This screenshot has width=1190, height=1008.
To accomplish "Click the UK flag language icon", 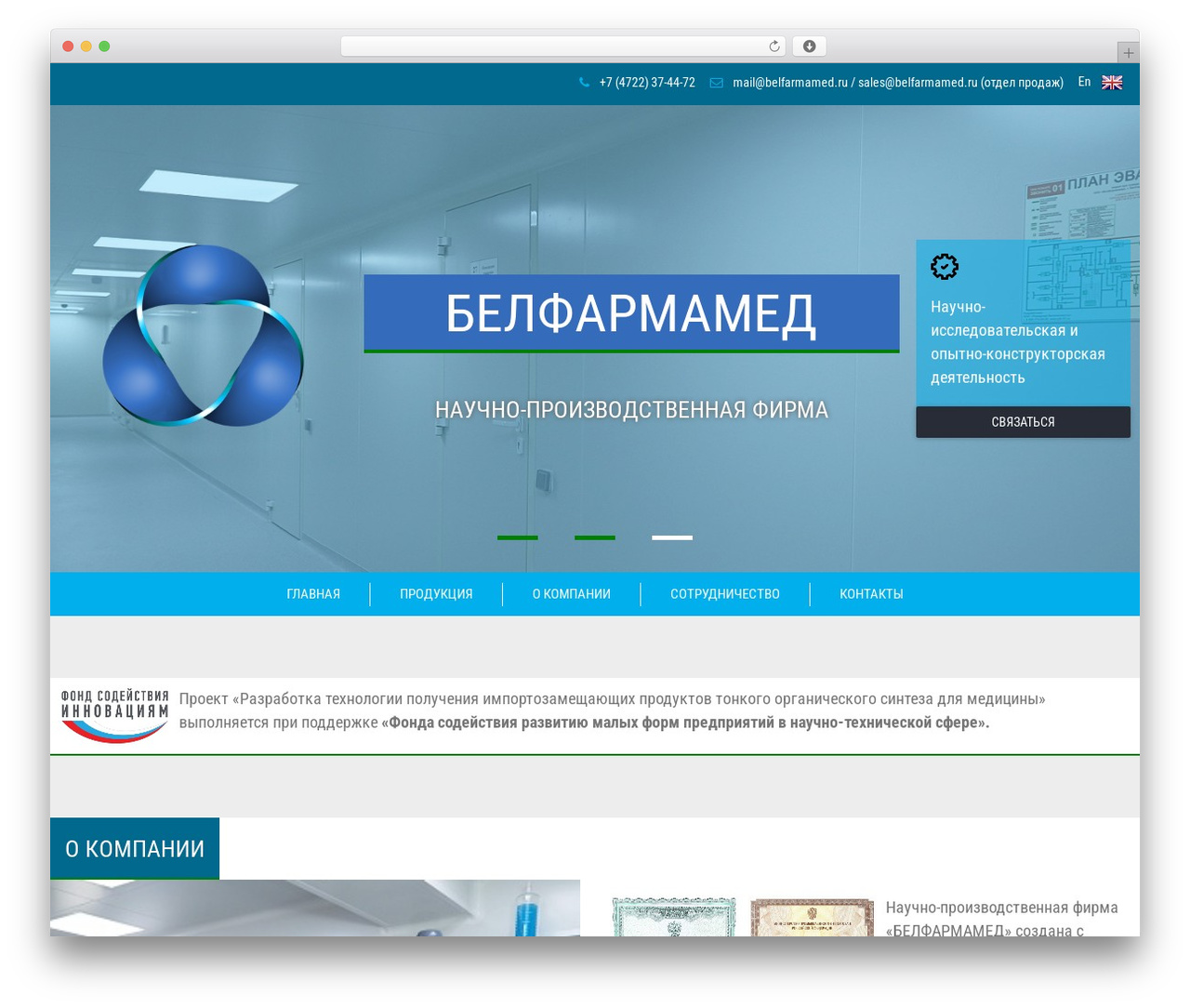I will point(1112,83).
